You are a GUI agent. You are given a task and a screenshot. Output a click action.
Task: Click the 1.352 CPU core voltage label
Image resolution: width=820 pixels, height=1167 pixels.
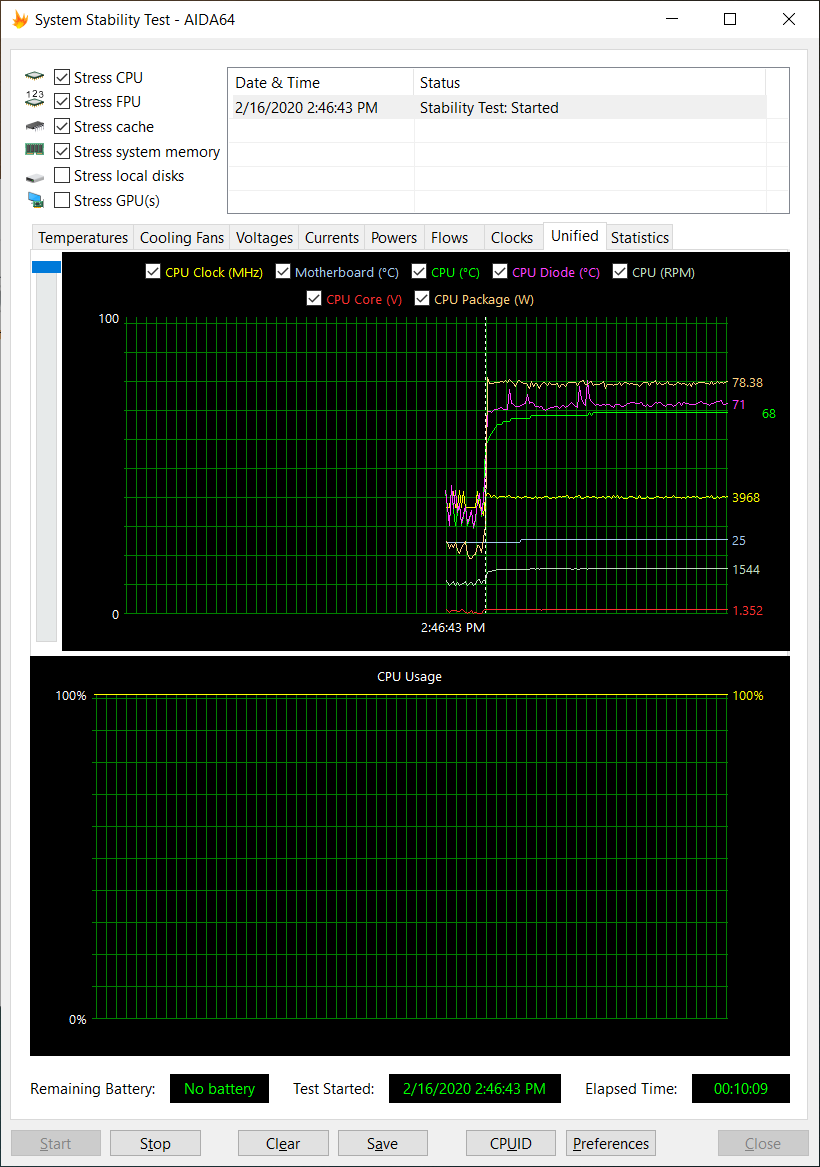pyautogui.click(x=747, y=610)
